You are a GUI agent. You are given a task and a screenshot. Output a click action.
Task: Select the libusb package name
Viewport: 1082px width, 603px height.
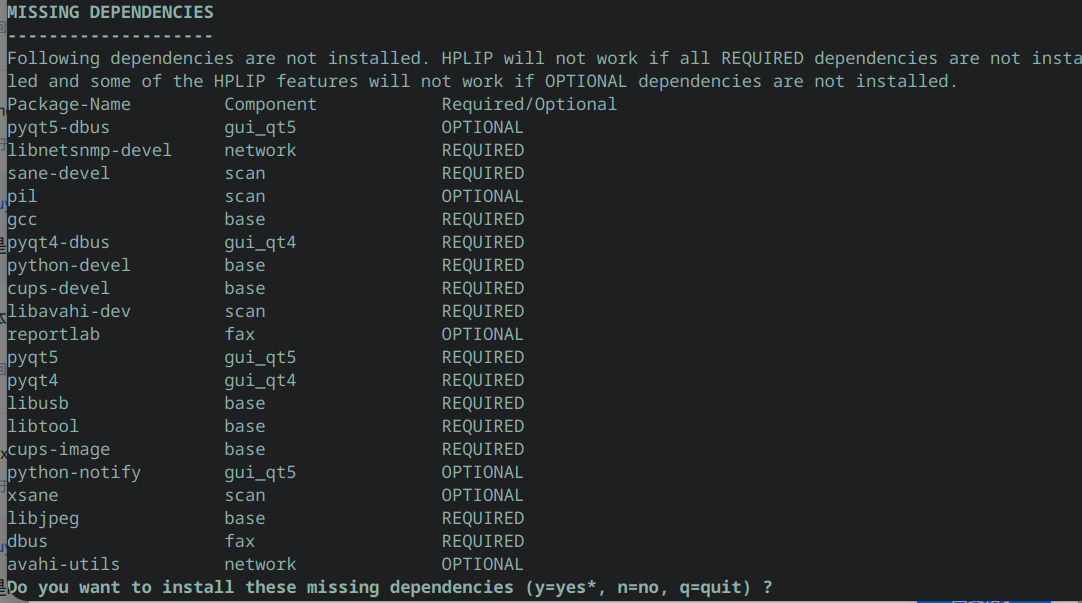(x=38, y=403)
